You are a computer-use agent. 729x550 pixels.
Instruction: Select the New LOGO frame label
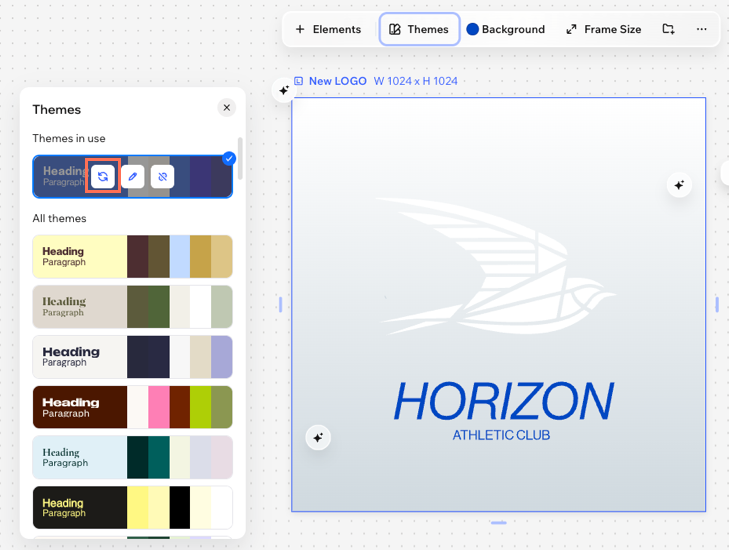coord(338,81)
